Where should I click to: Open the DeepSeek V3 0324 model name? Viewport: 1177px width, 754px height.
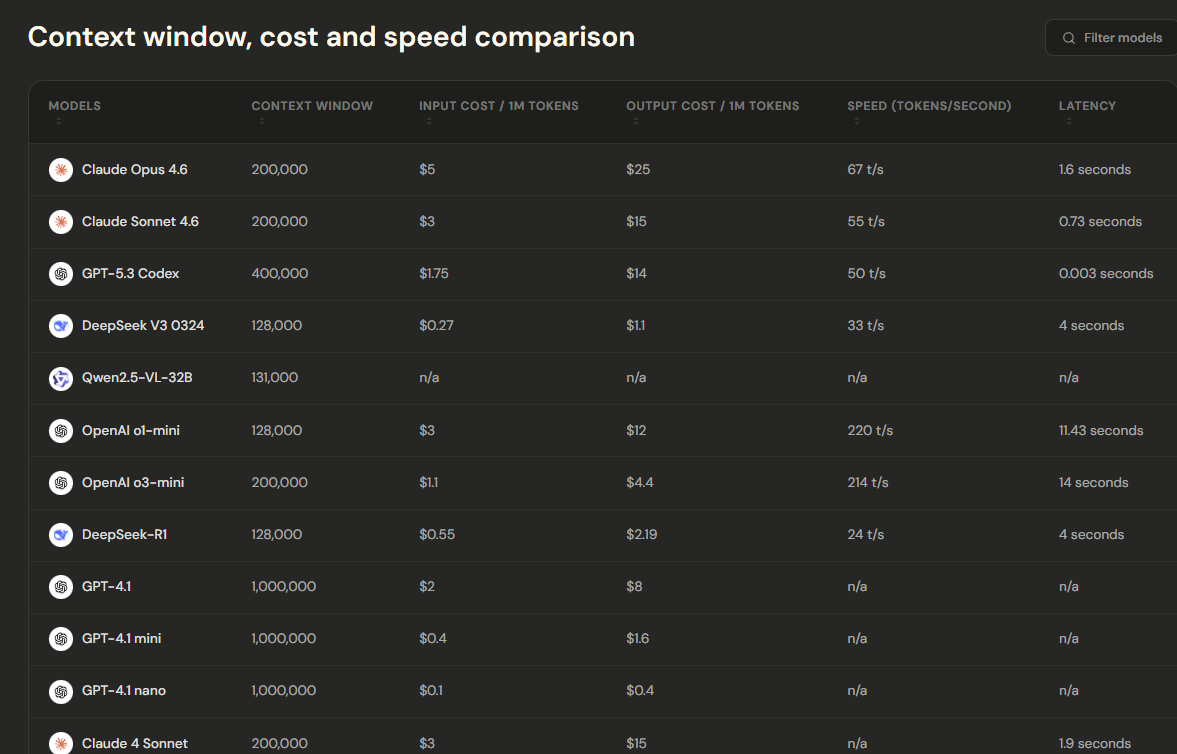143,326
